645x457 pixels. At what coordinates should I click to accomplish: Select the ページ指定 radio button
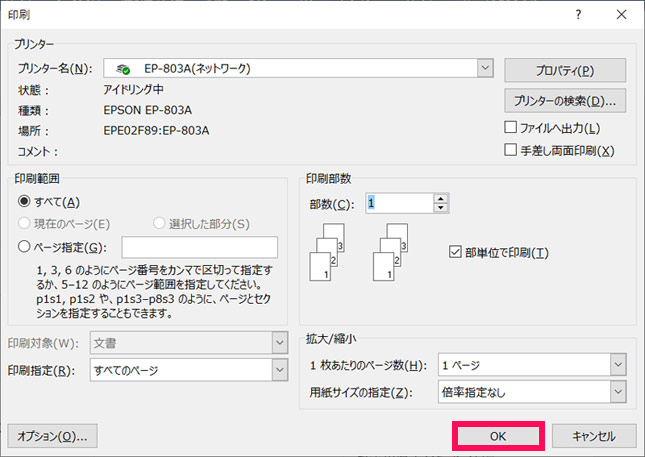[24, 246]
